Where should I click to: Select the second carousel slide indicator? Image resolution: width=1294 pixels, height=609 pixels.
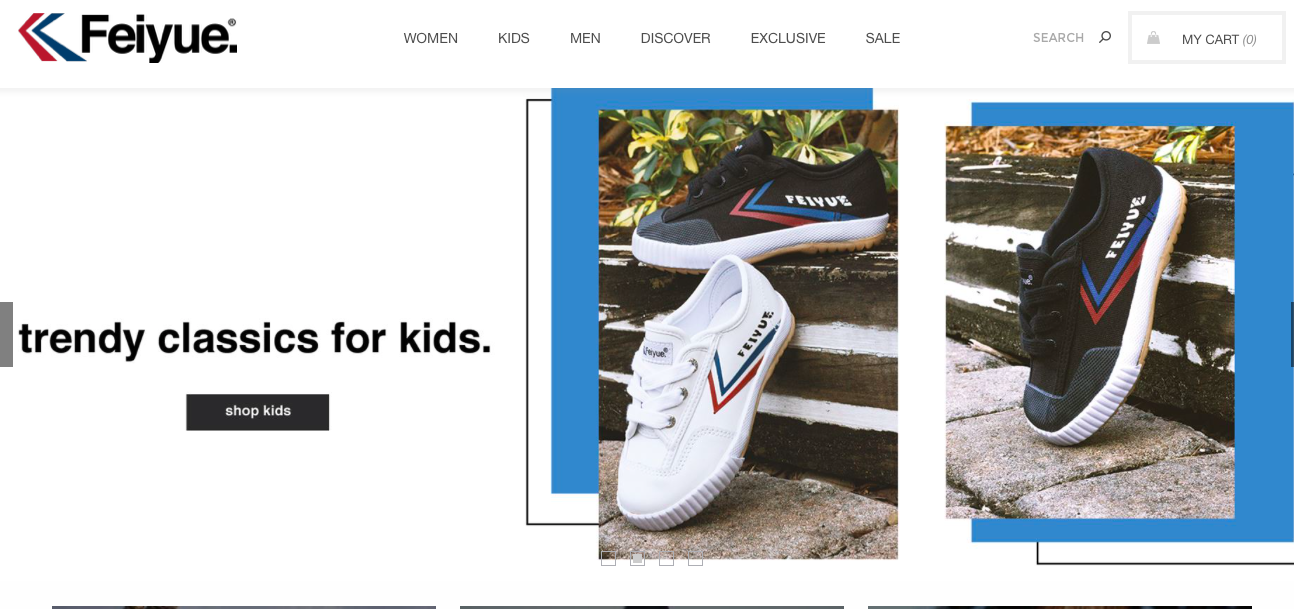point(637,558)
